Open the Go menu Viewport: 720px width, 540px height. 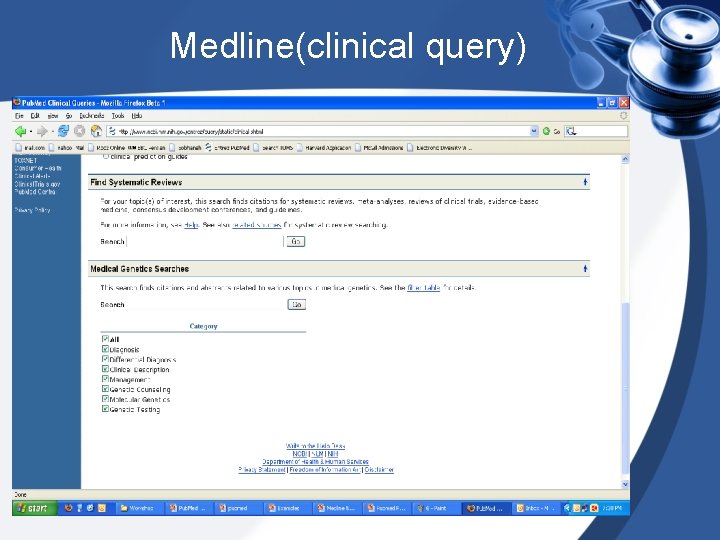click(69, 116)
